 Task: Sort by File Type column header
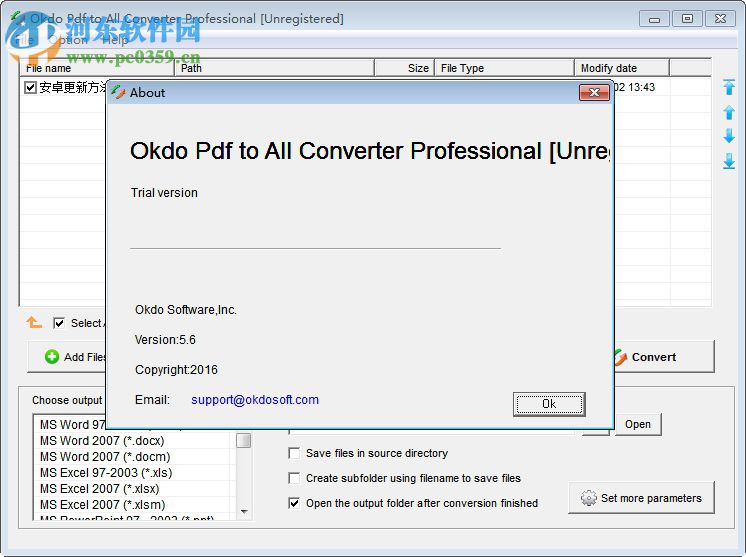[x=504, y=68]
